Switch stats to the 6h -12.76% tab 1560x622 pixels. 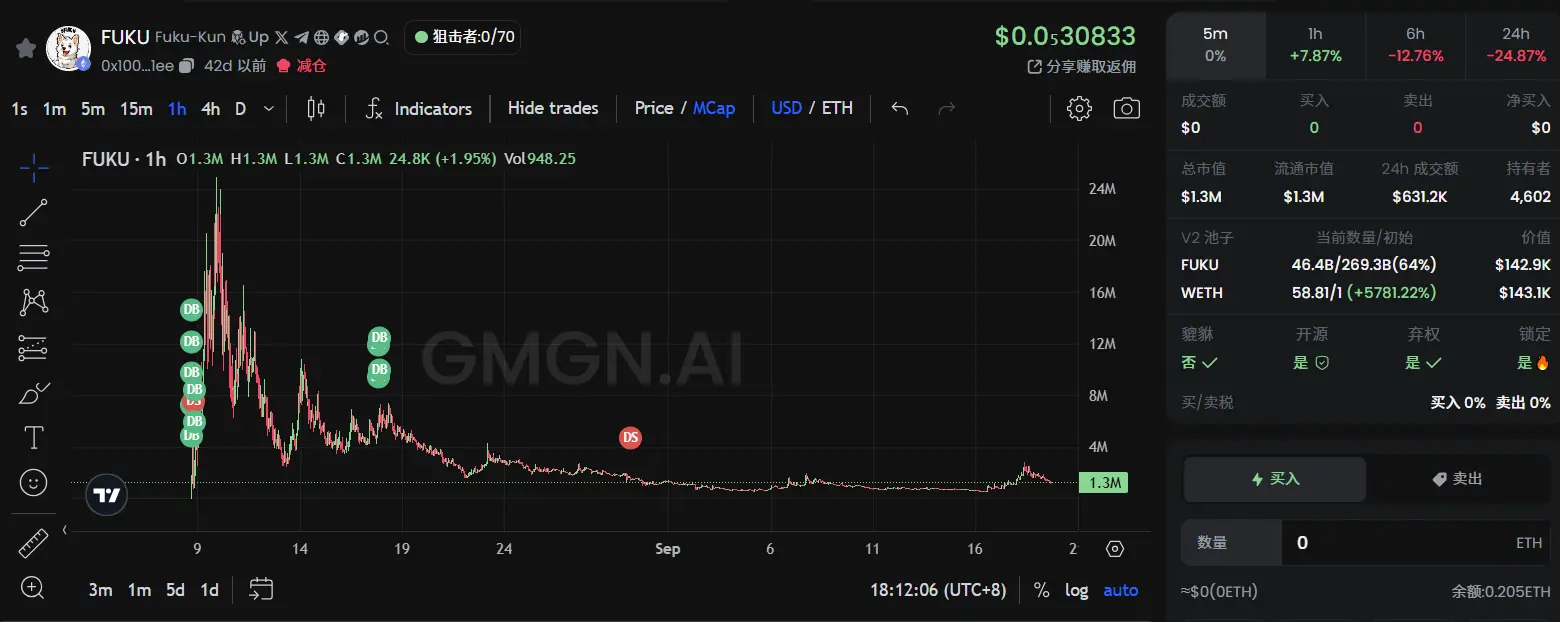(x=1415, y=45)
